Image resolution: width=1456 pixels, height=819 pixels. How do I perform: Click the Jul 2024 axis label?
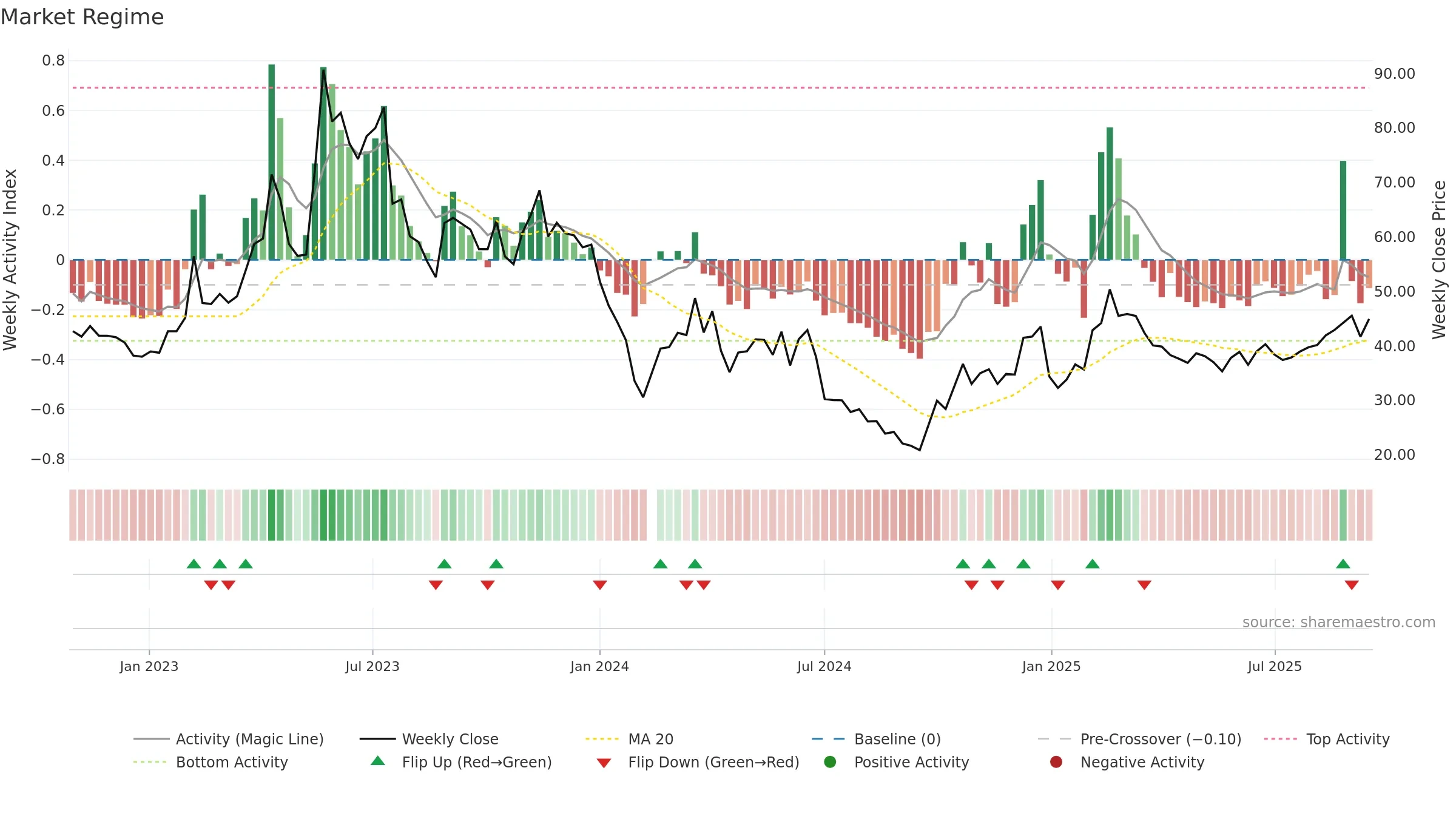824,666
